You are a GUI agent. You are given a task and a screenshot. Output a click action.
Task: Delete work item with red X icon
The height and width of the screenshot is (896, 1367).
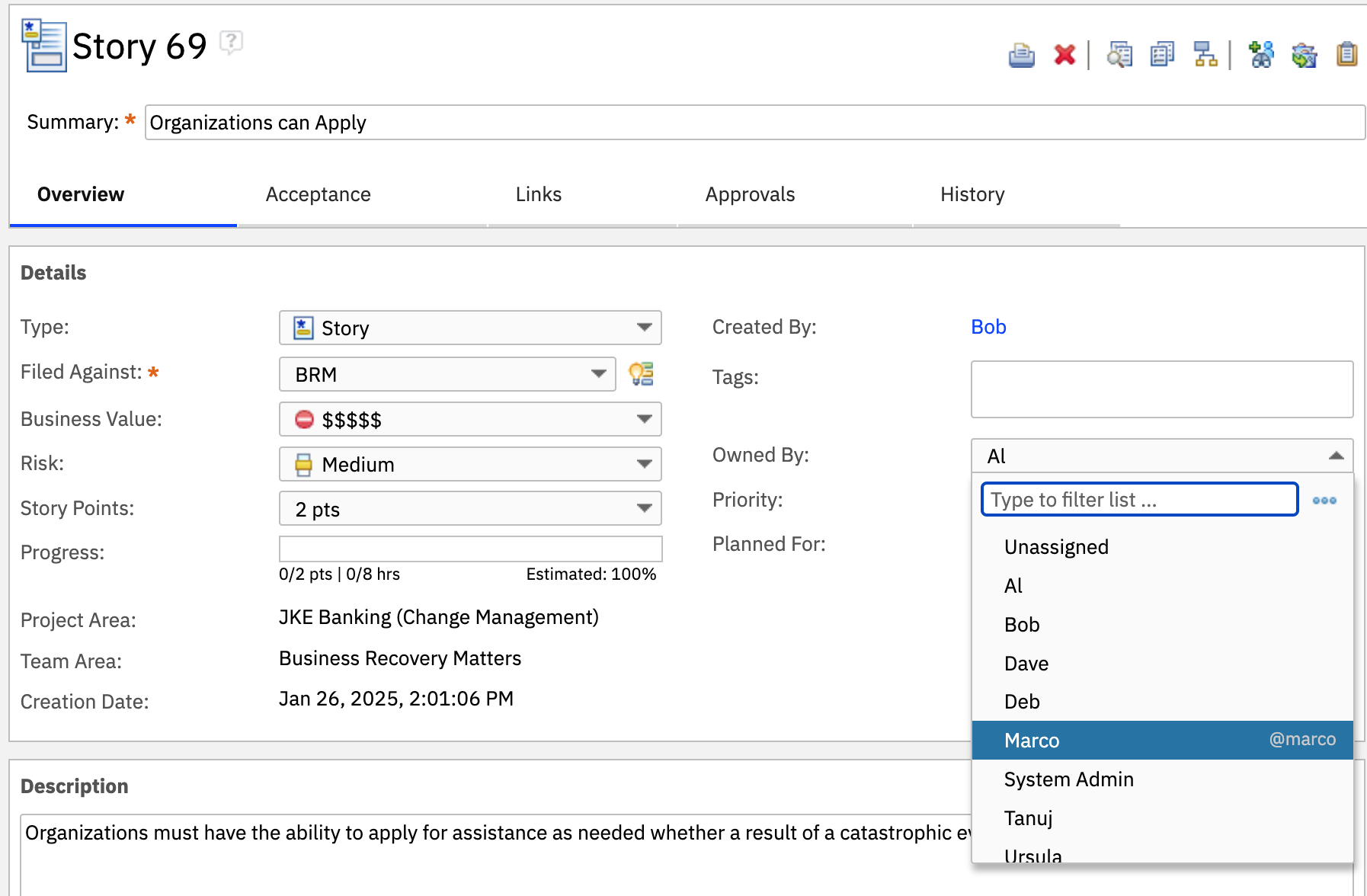click(1064, 55)
